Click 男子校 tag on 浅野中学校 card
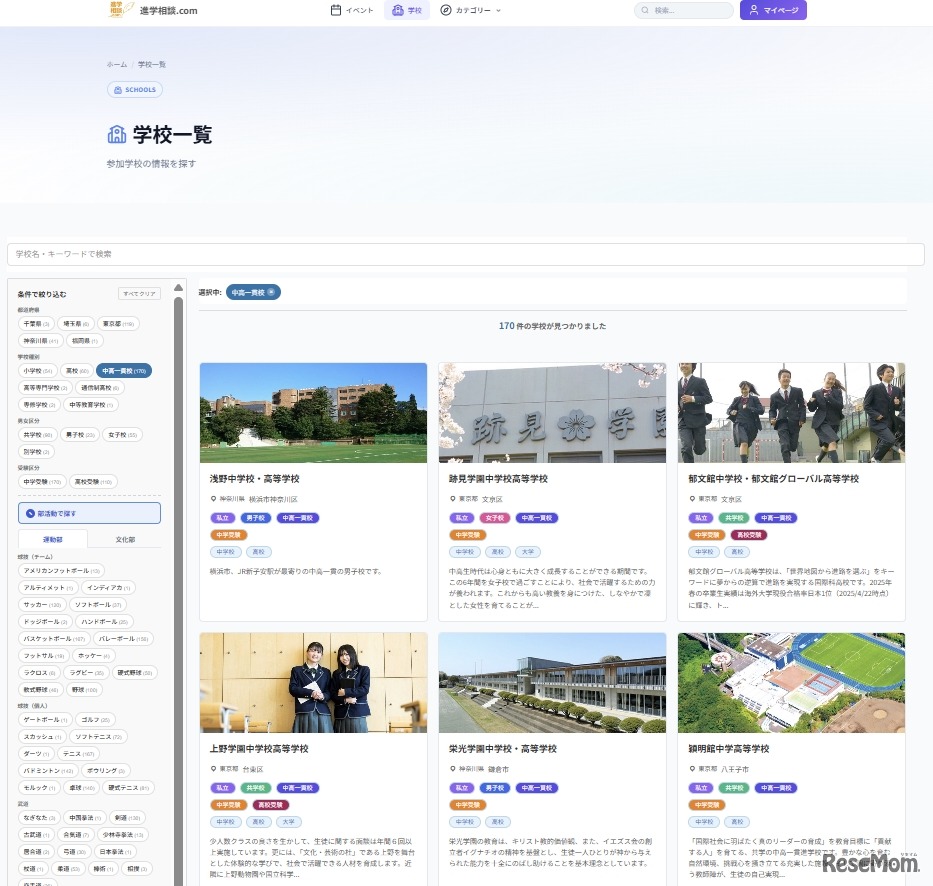 pyautogui.click(x=256, y=518)
